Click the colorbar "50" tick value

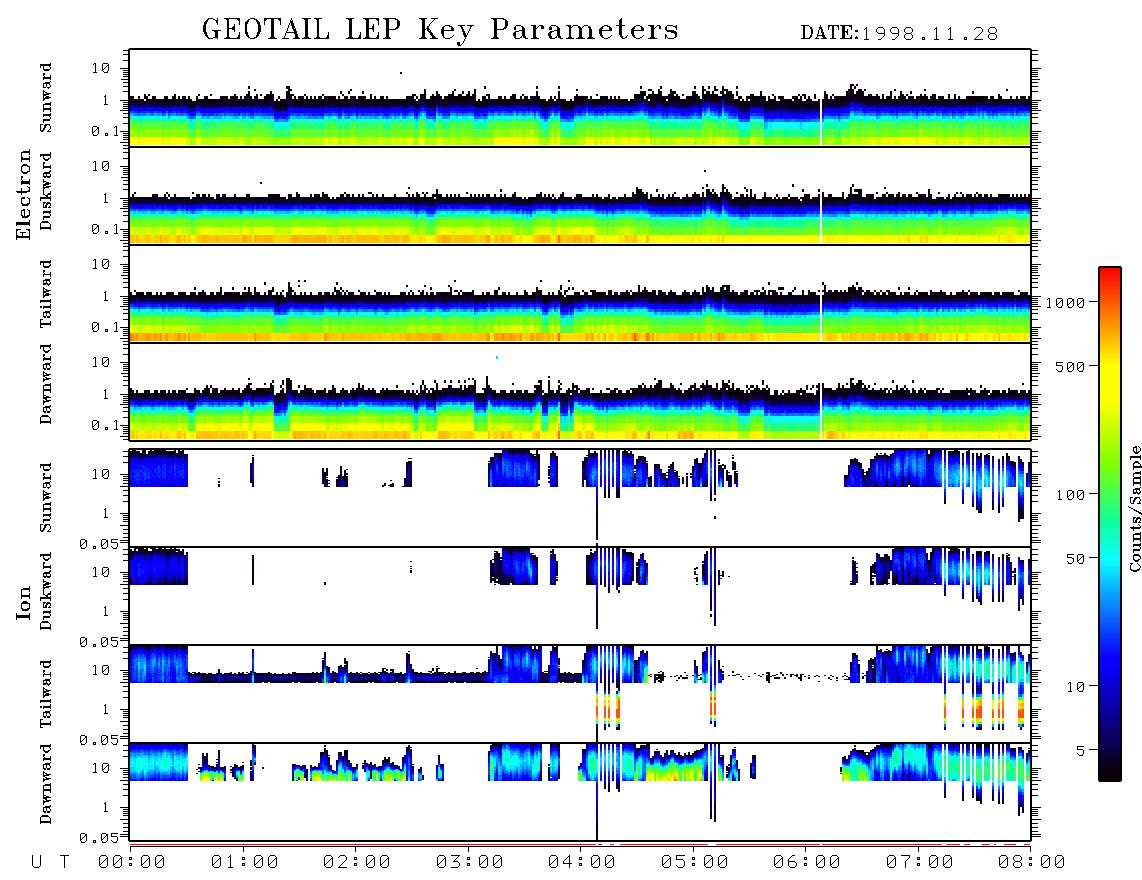tap(1075, 559)
